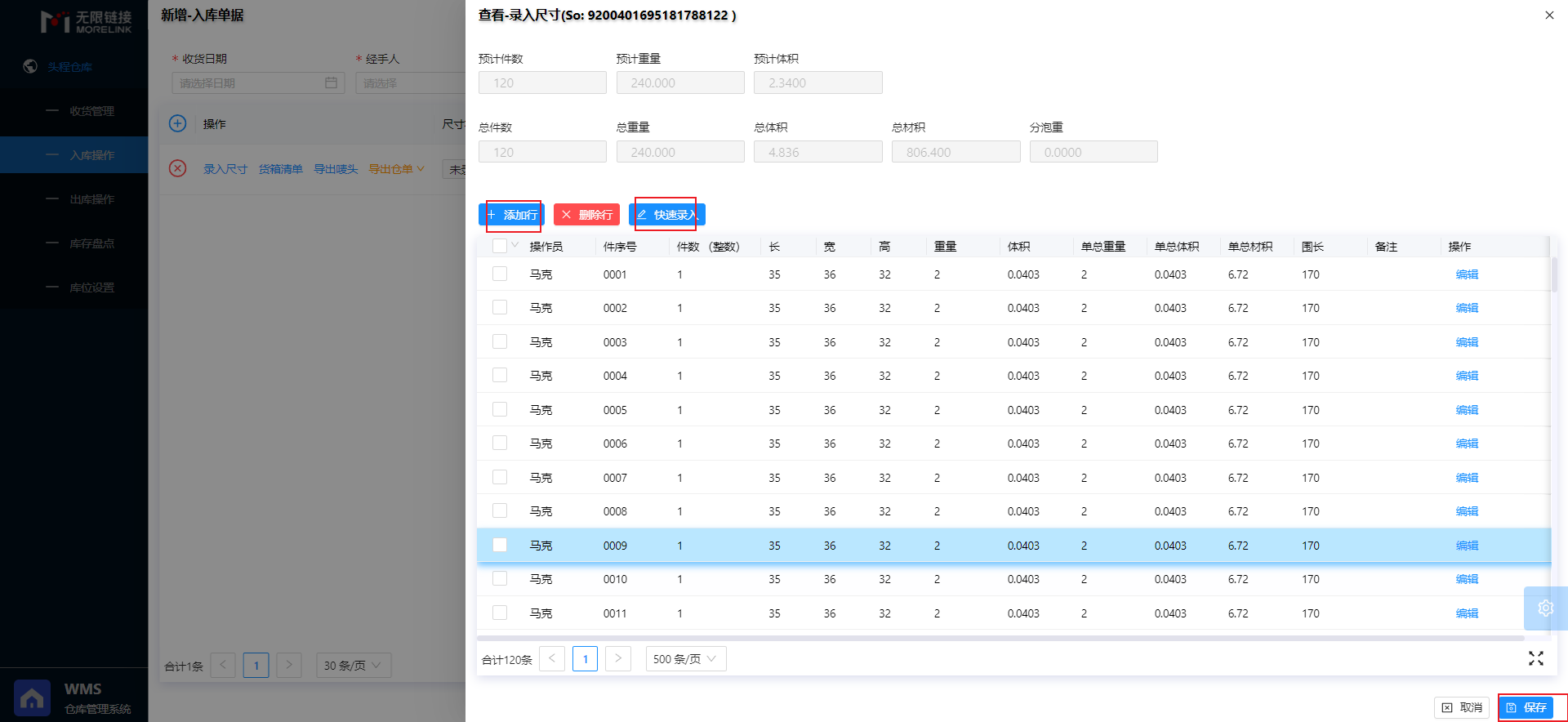Open 库位设置 in sidebar

(73, 287)
